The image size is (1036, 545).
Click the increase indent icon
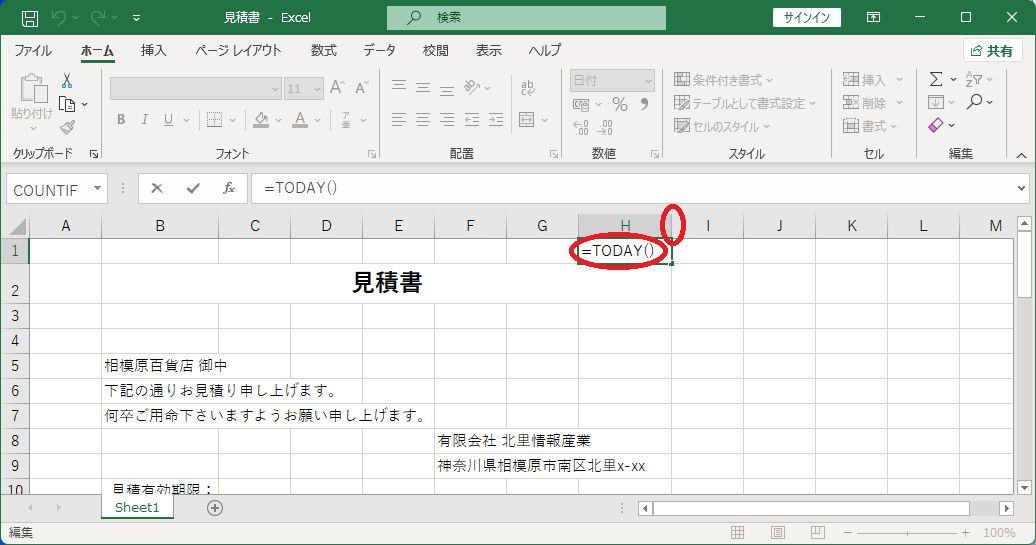[x=496, y=120]
